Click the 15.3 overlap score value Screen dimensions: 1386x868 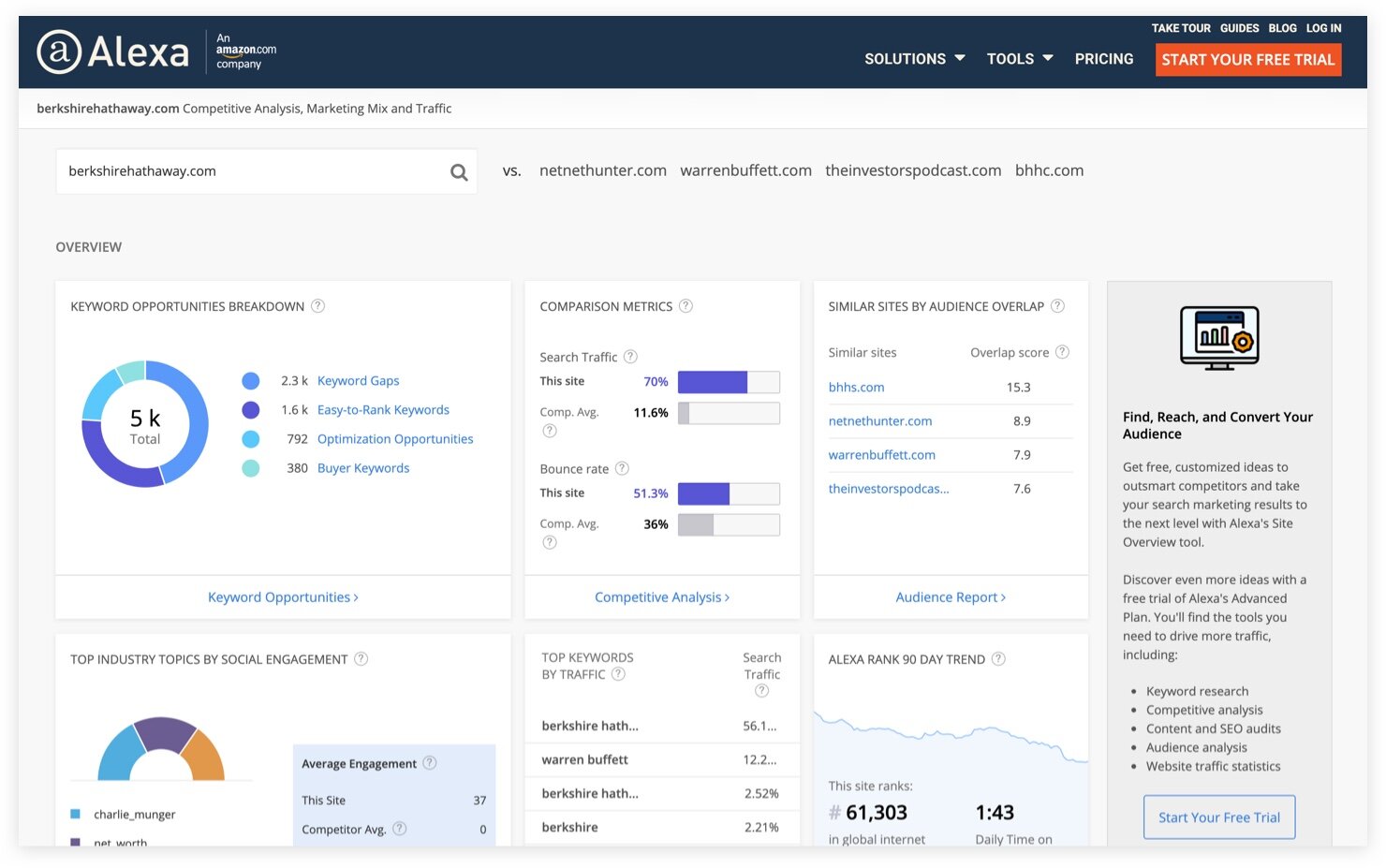(1018, 388)
